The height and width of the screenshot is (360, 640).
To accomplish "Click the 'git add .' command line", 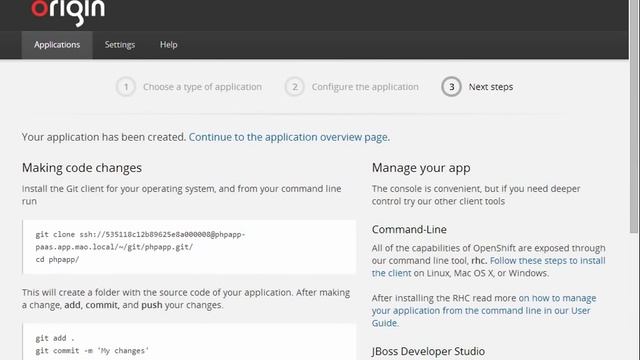I will click(55, 338).
